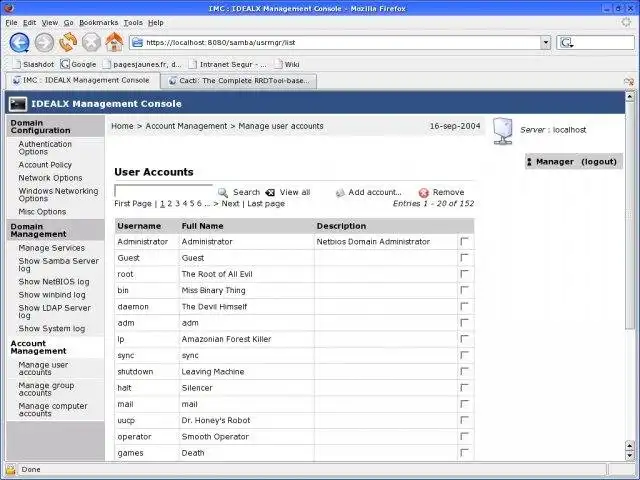Check the box for shutdown account

[x=464, y=371]
